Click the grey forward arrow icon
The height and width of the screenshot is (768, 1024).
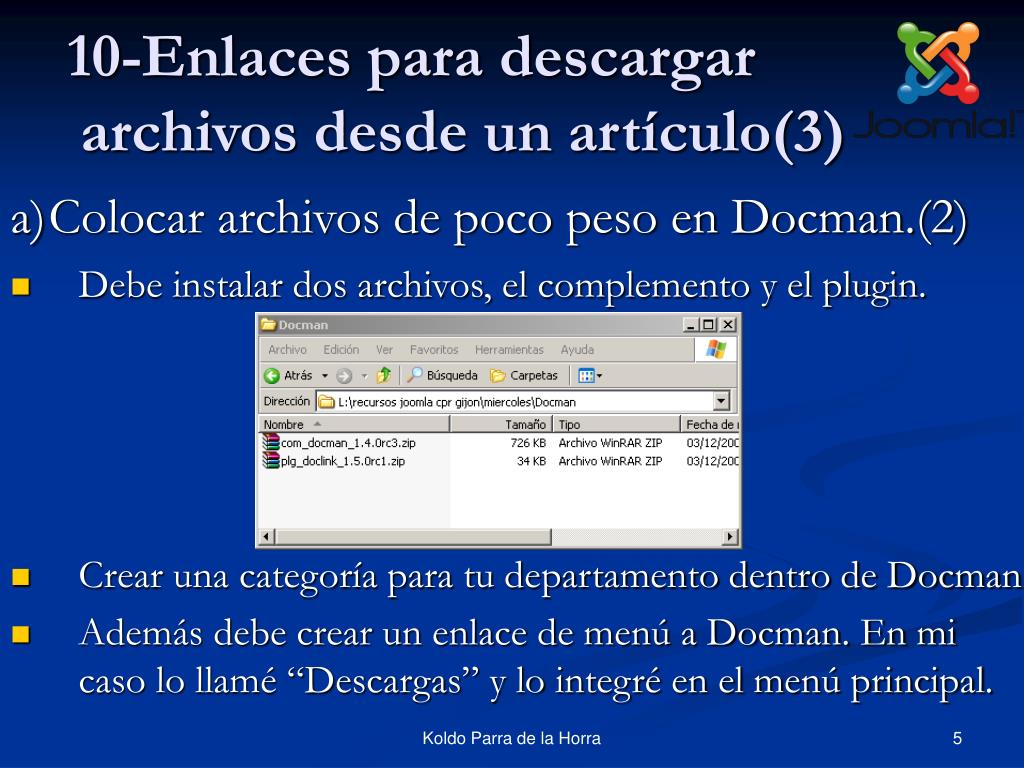point(344,376)
